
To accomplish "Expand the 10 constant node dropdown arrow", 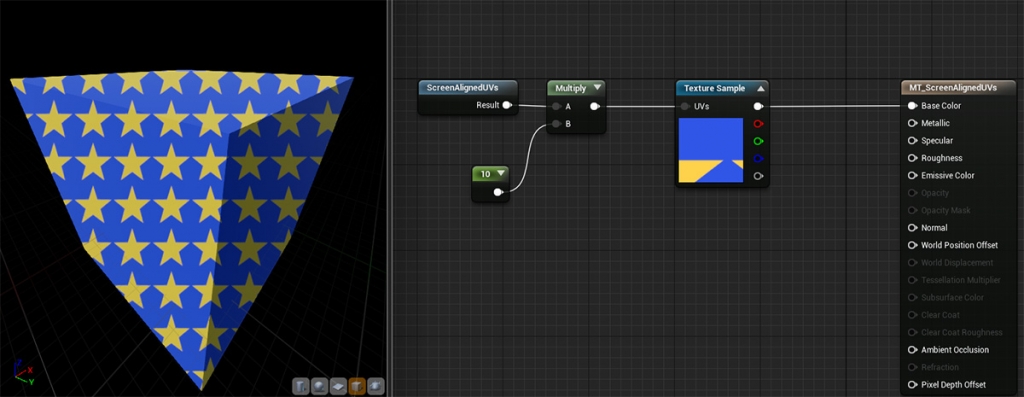I will 501,174.
